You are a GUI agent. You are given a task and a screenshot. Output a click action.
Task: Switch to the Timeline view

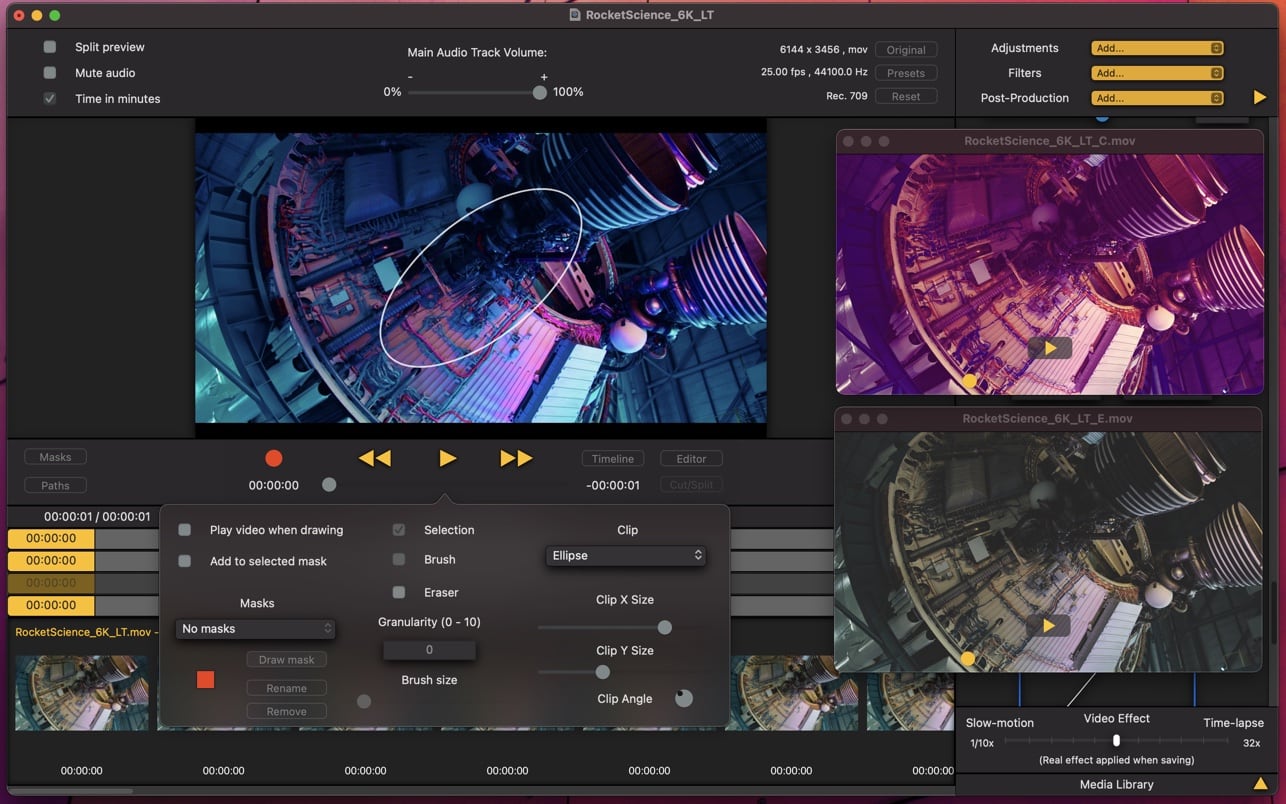click(612, 459)
